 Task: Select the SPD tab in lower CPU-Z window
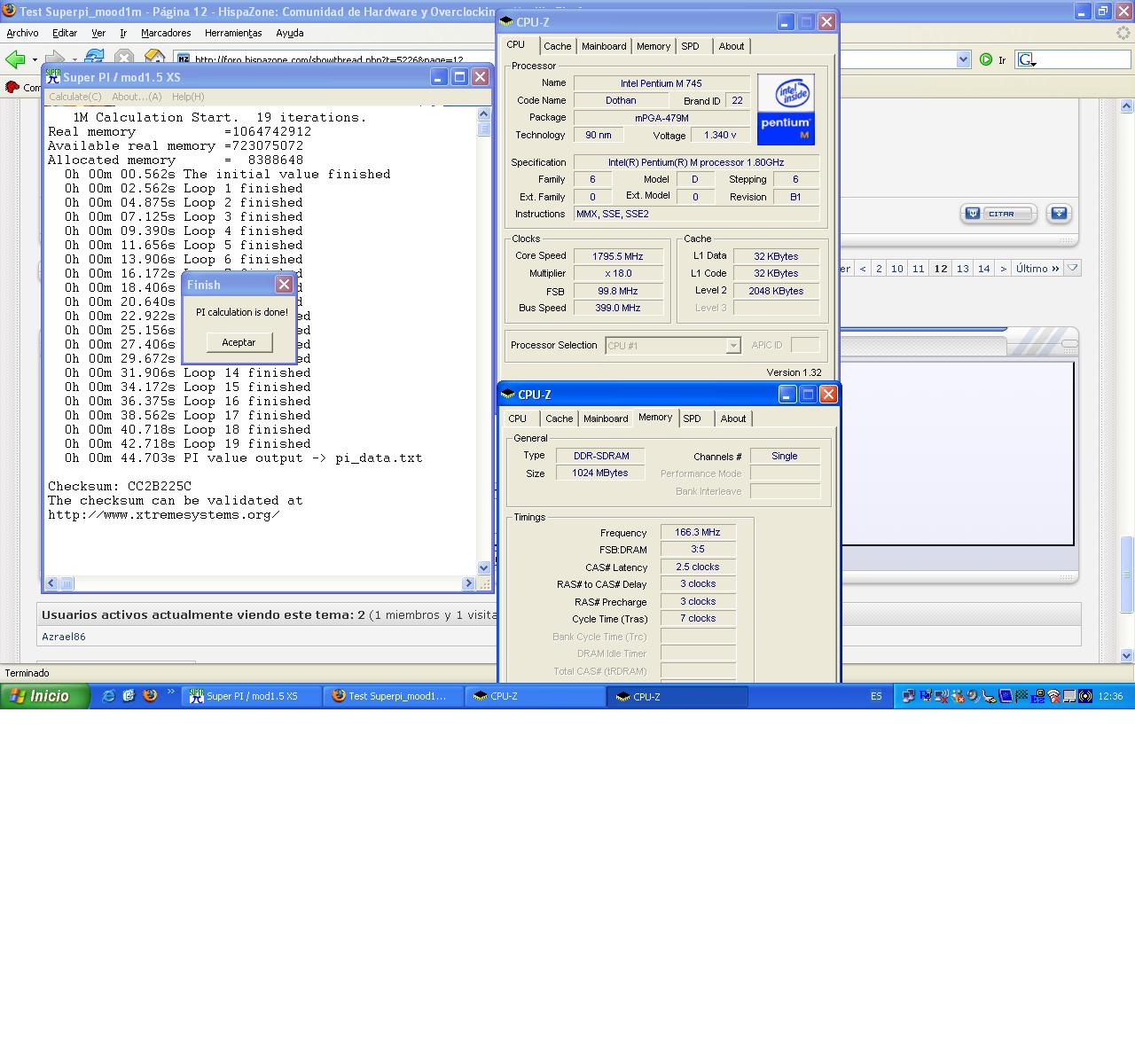coord(692,419)
